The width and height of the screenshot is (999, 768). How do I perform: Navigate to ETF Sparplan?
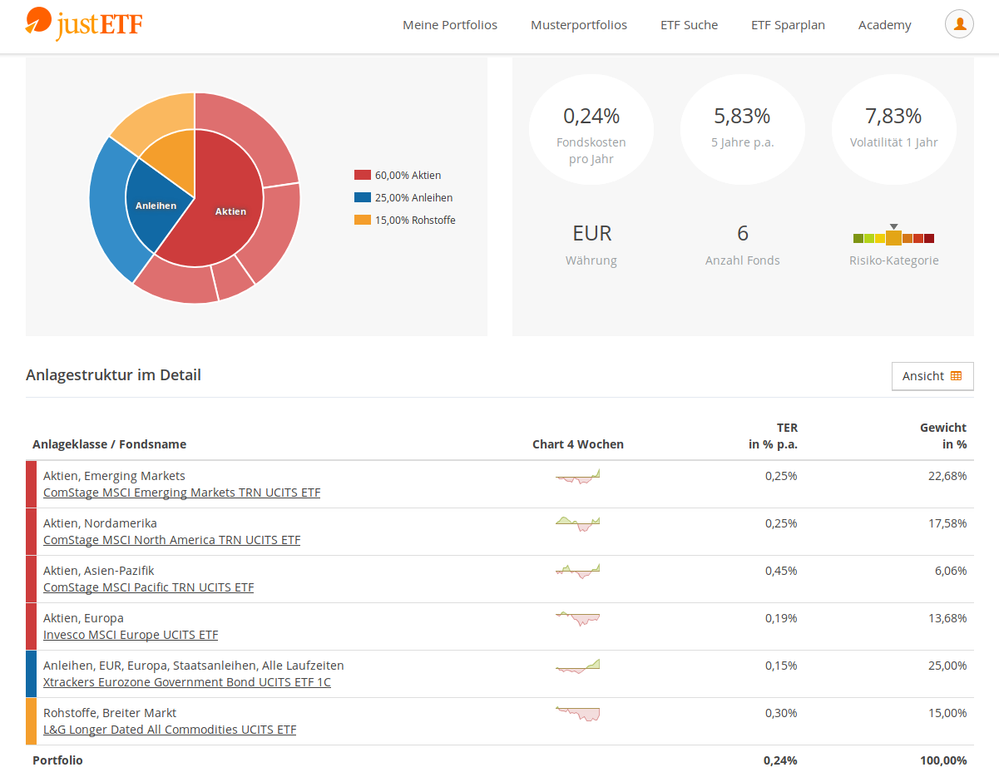tap(788, 25)
